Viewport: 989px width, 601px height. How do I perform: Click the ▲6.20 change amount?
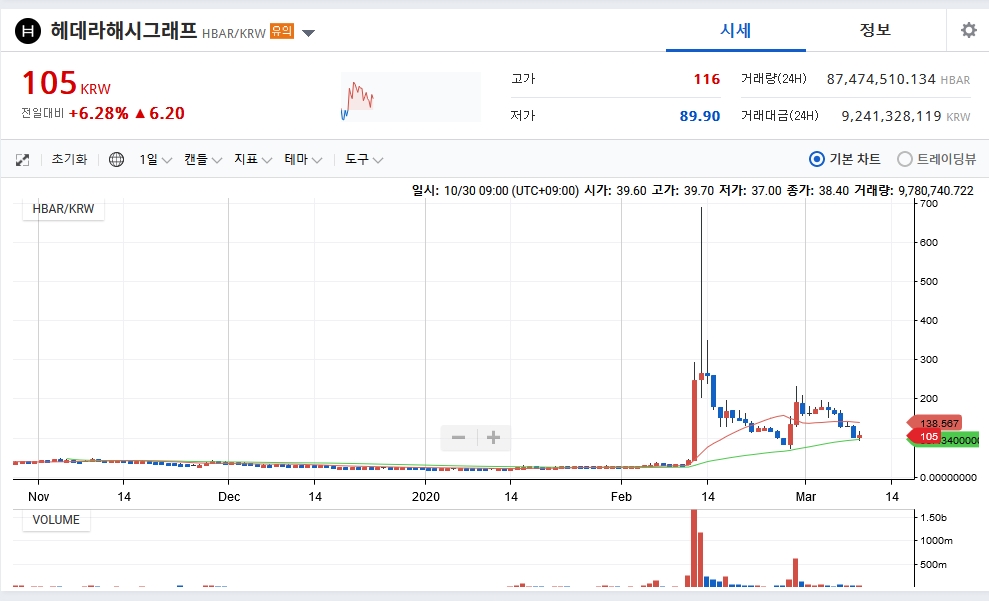point(160,114)
